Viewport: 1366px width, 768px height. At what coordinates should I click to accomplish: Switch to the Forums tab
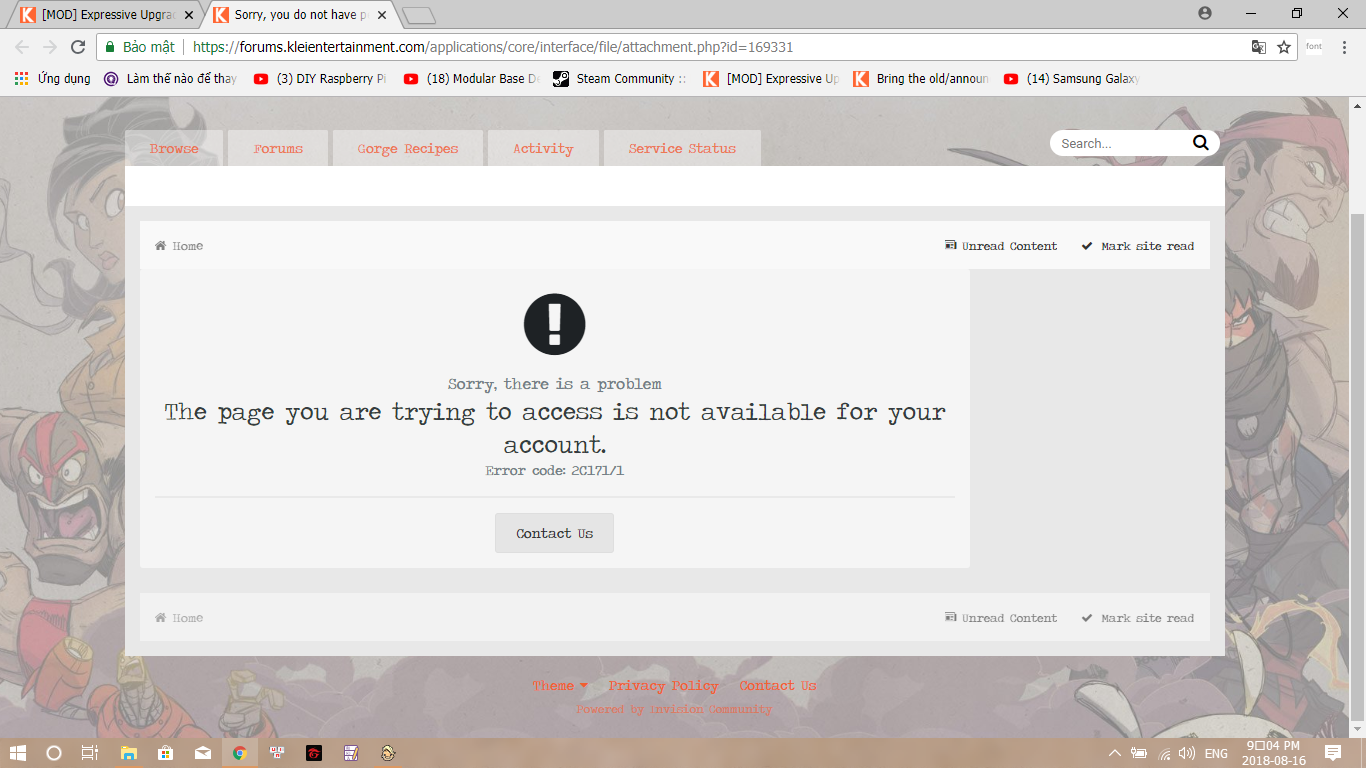[278, 149]
